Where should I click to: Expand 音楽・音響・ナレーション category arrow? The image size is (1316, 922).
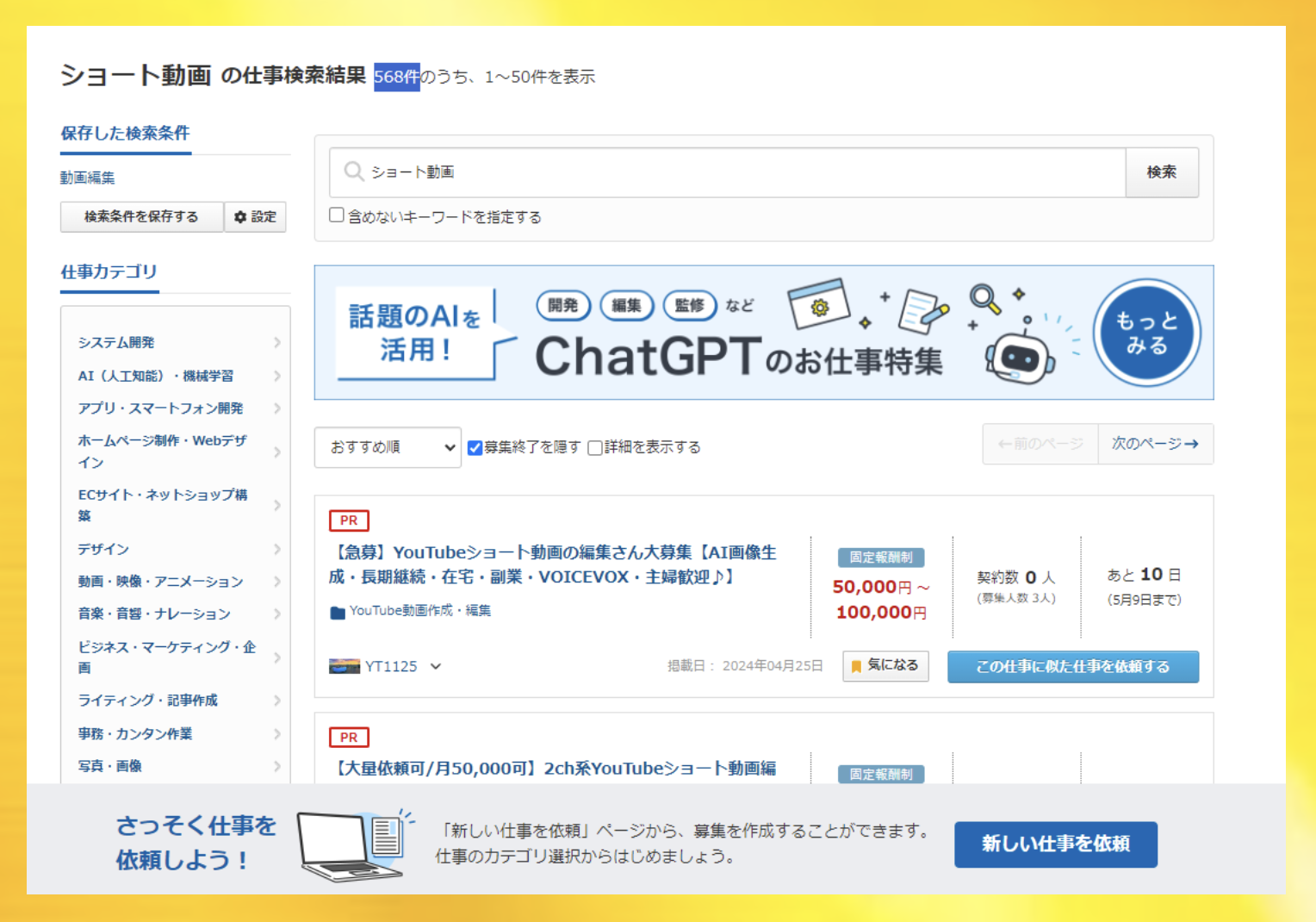tap(277, 614)
